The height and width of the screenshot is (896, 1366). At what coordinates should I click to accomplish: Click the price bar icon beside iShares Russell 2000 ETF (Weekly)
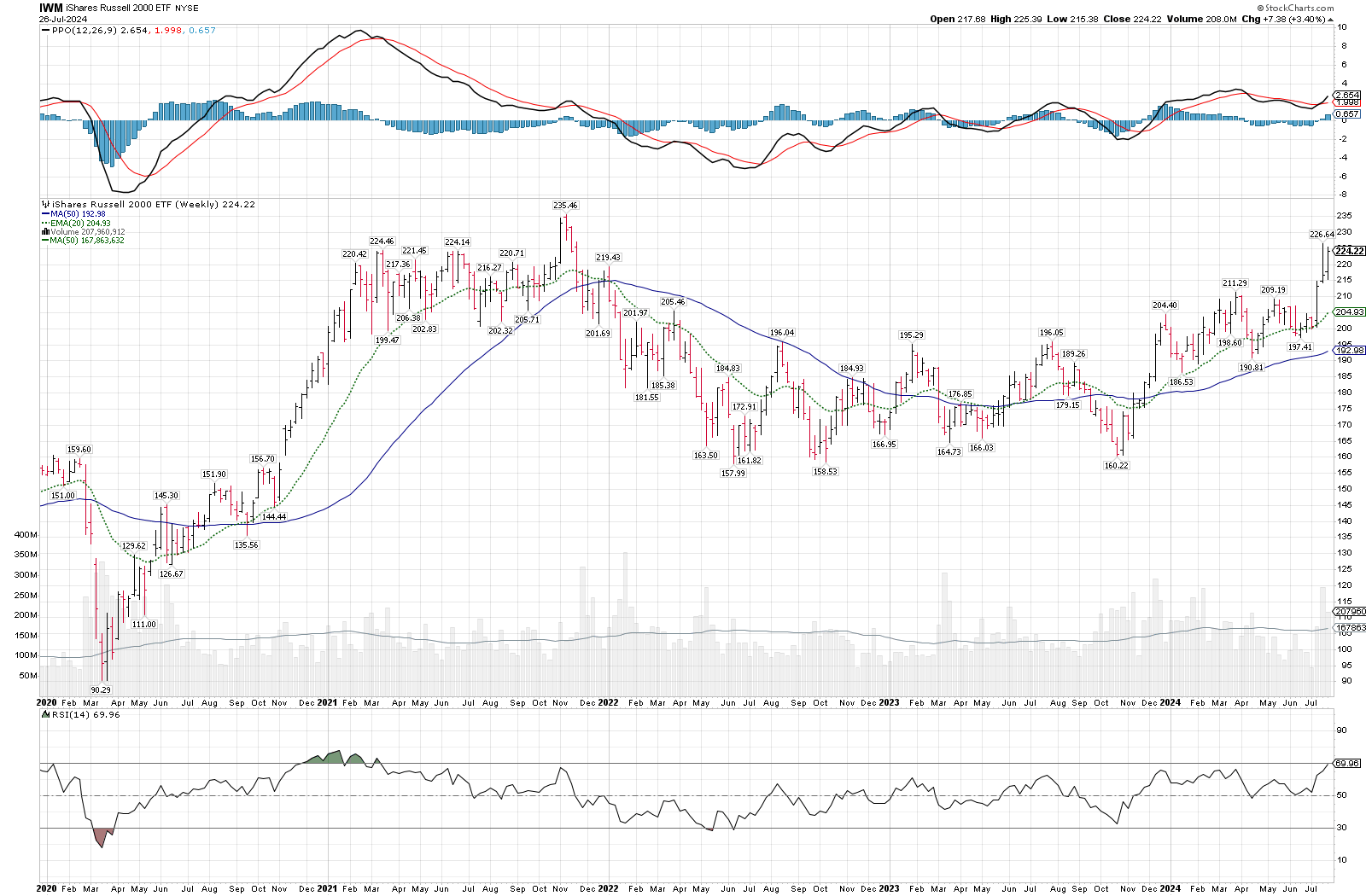(x=46, y=205)
